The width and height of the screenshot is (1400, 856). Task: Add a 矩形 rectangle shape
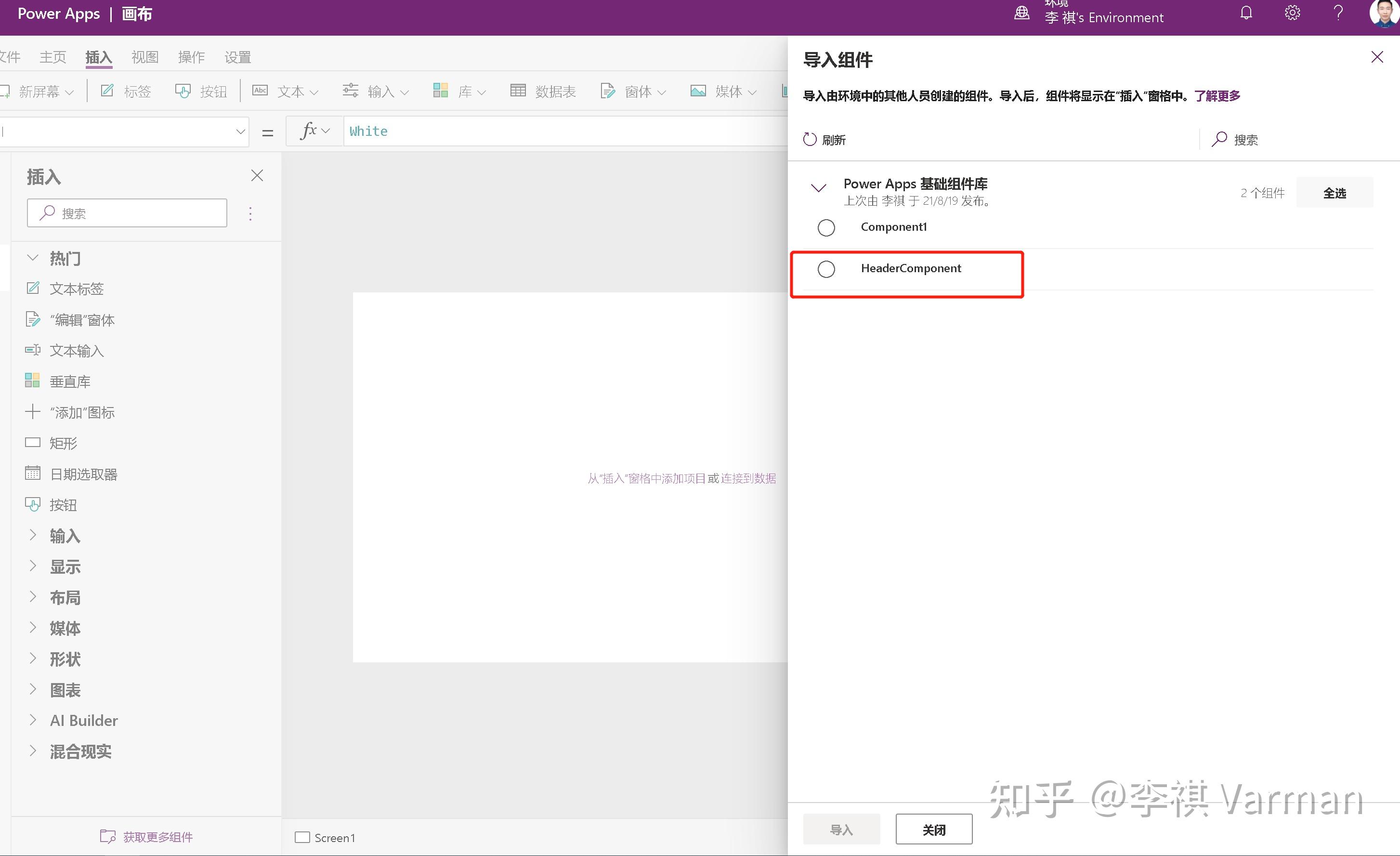tap(63, 443)
